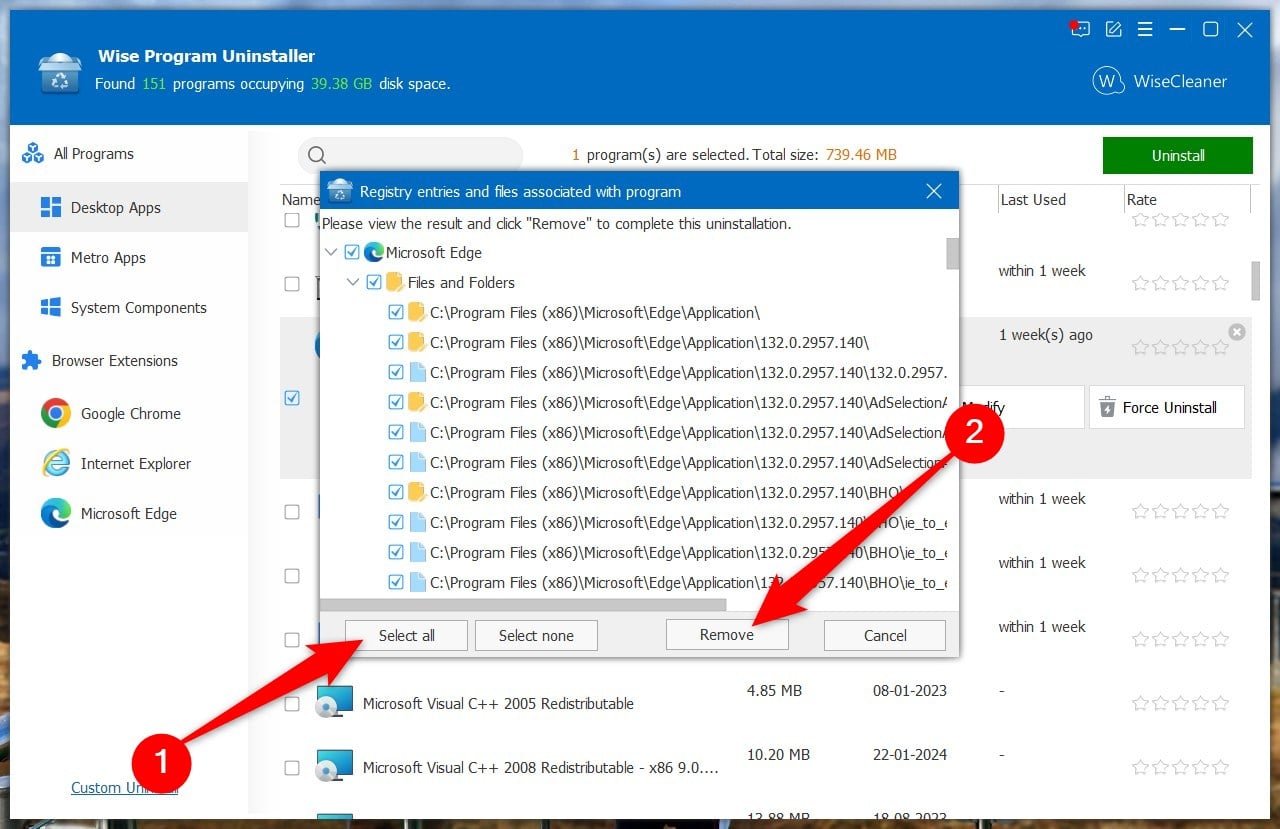This screenshot has width=1280, height=829.
Task: Click folder icon of the Edge\Application\ path row
Action: click(417, 312)
